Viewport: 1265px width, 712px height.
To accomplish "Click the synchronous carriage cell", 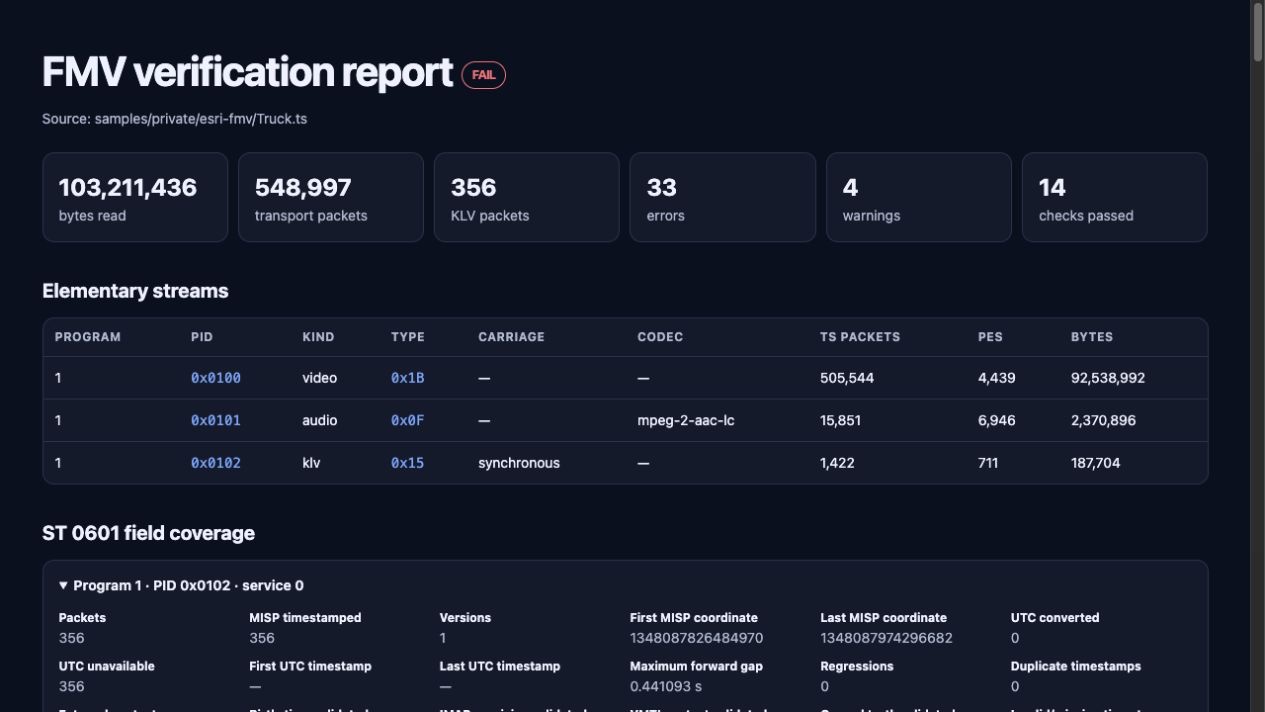I will point(519,463).
